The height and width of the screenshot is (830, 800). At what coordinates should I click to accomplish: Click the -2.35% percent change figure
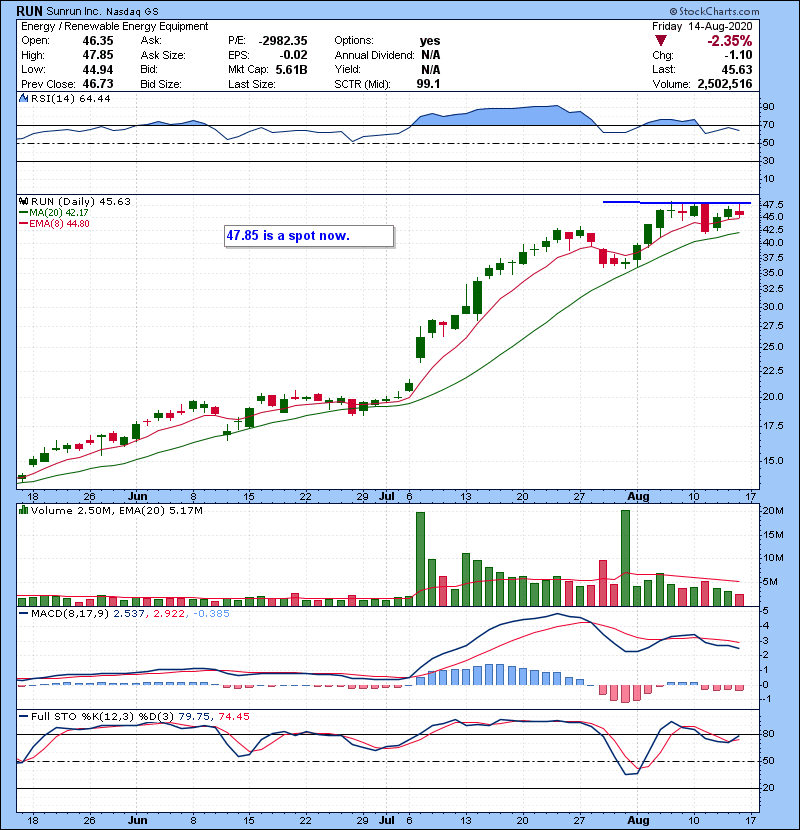coord(730,41)
